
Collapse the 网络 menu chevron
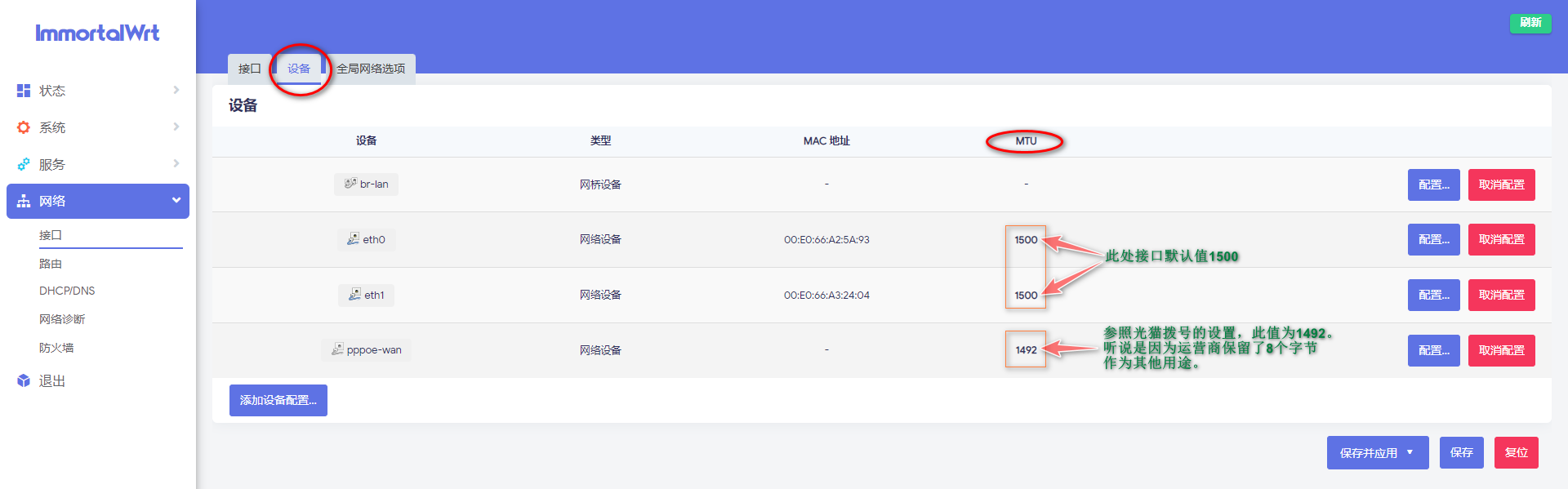176,200
